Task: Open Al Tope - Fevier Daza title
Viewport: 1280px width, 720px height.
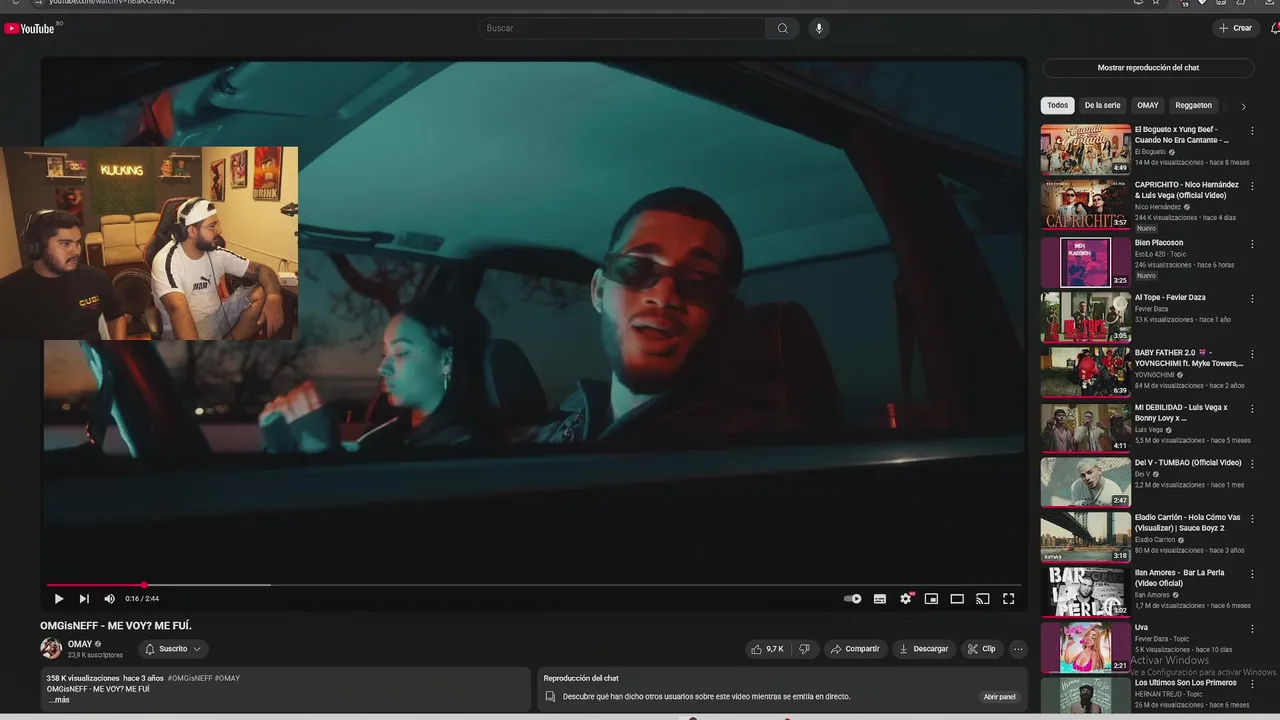Action: coord(1170,297)
